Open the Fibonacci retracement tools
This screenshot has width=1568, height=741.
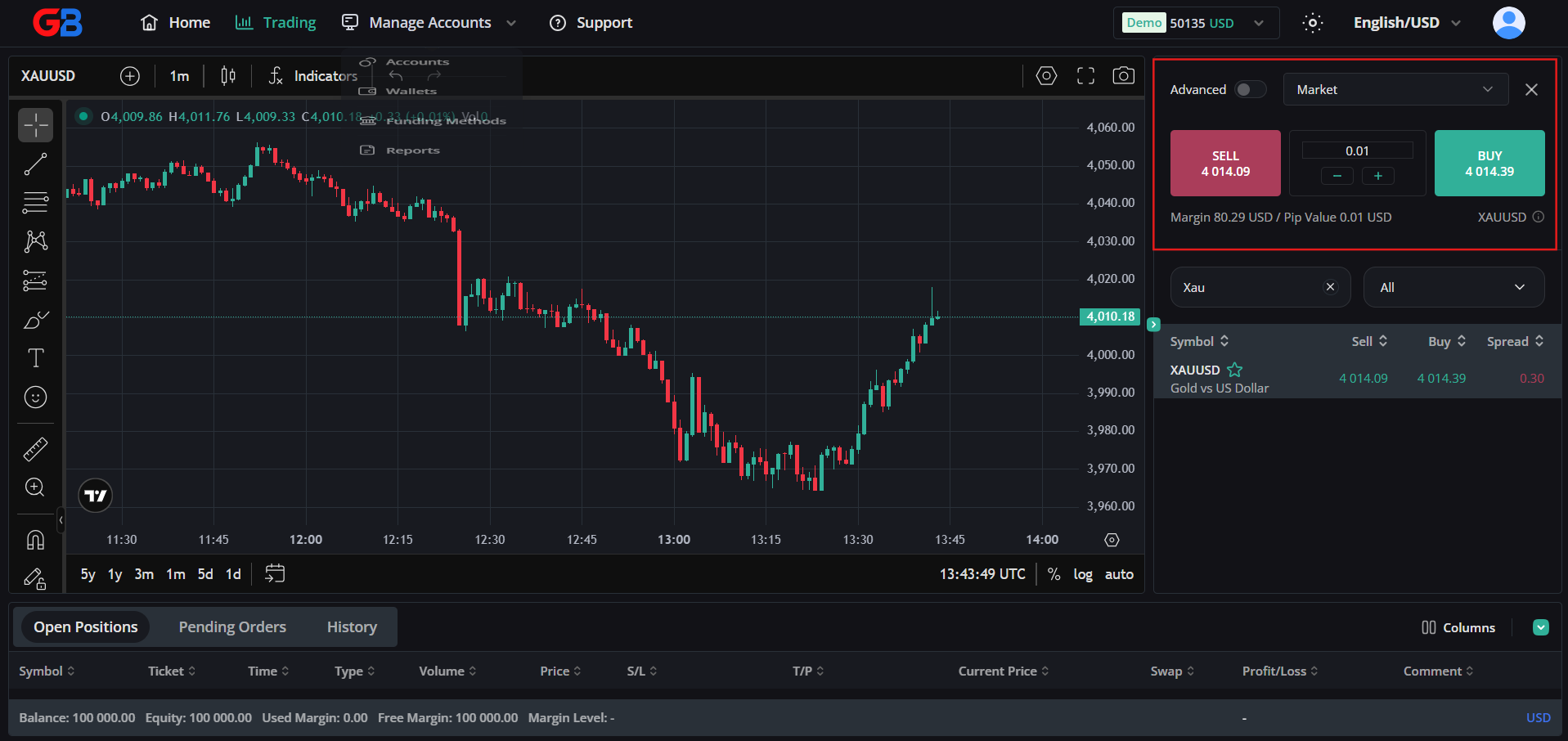click(x=36, y=202)
